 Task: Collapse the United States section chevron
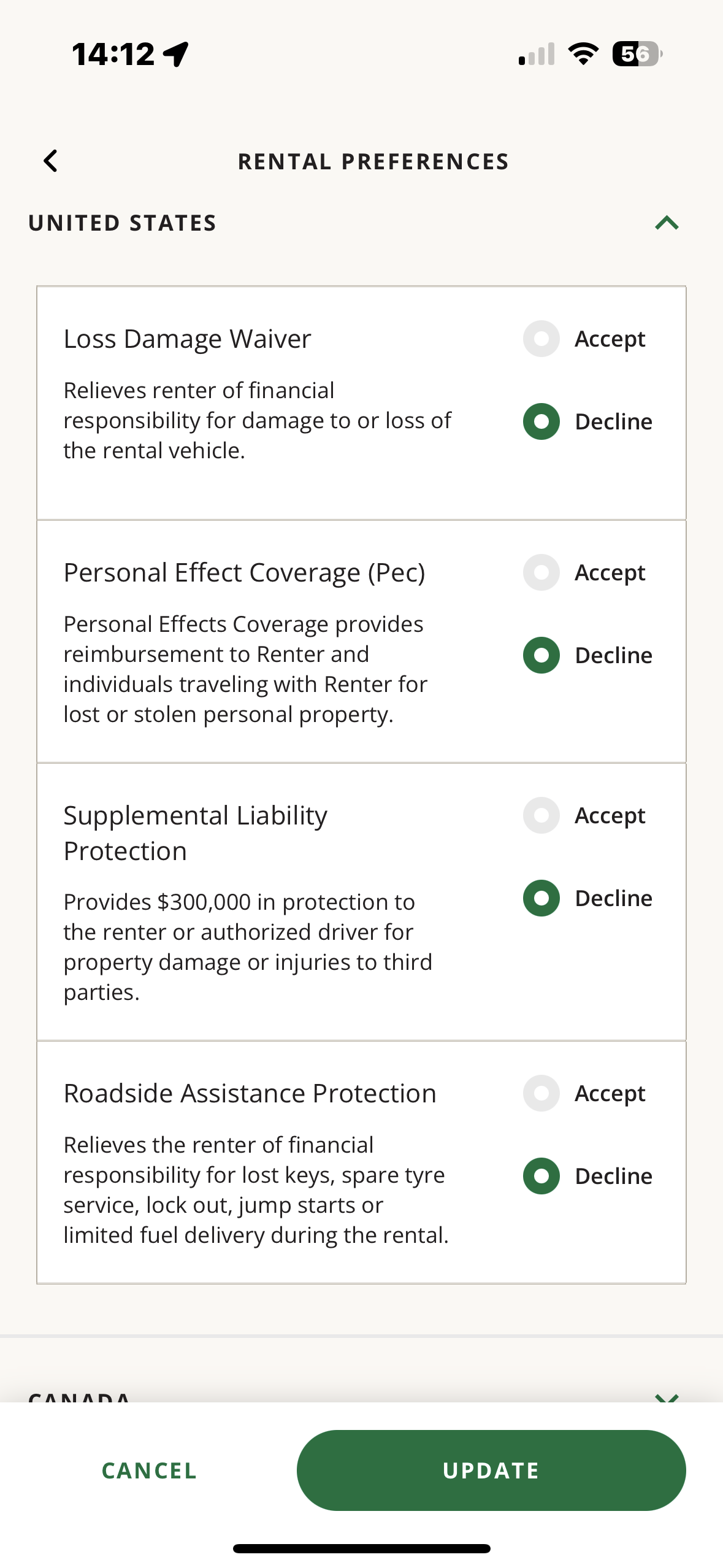click(667, 223)
